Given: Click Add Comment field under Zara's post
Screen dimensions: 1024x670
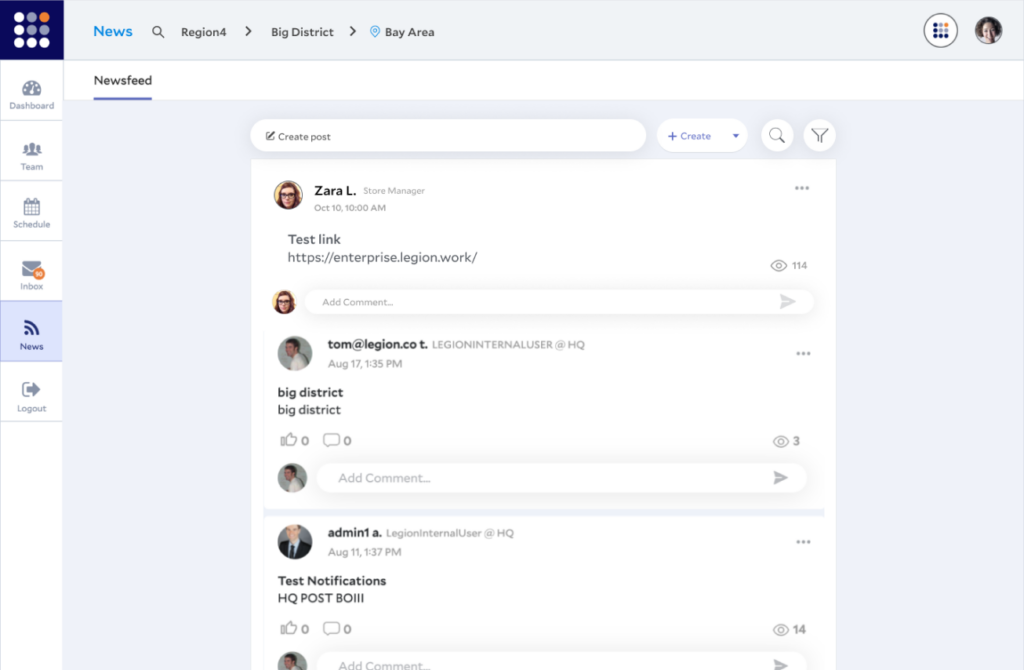Looking at the screenshot, I should (559, 302).
